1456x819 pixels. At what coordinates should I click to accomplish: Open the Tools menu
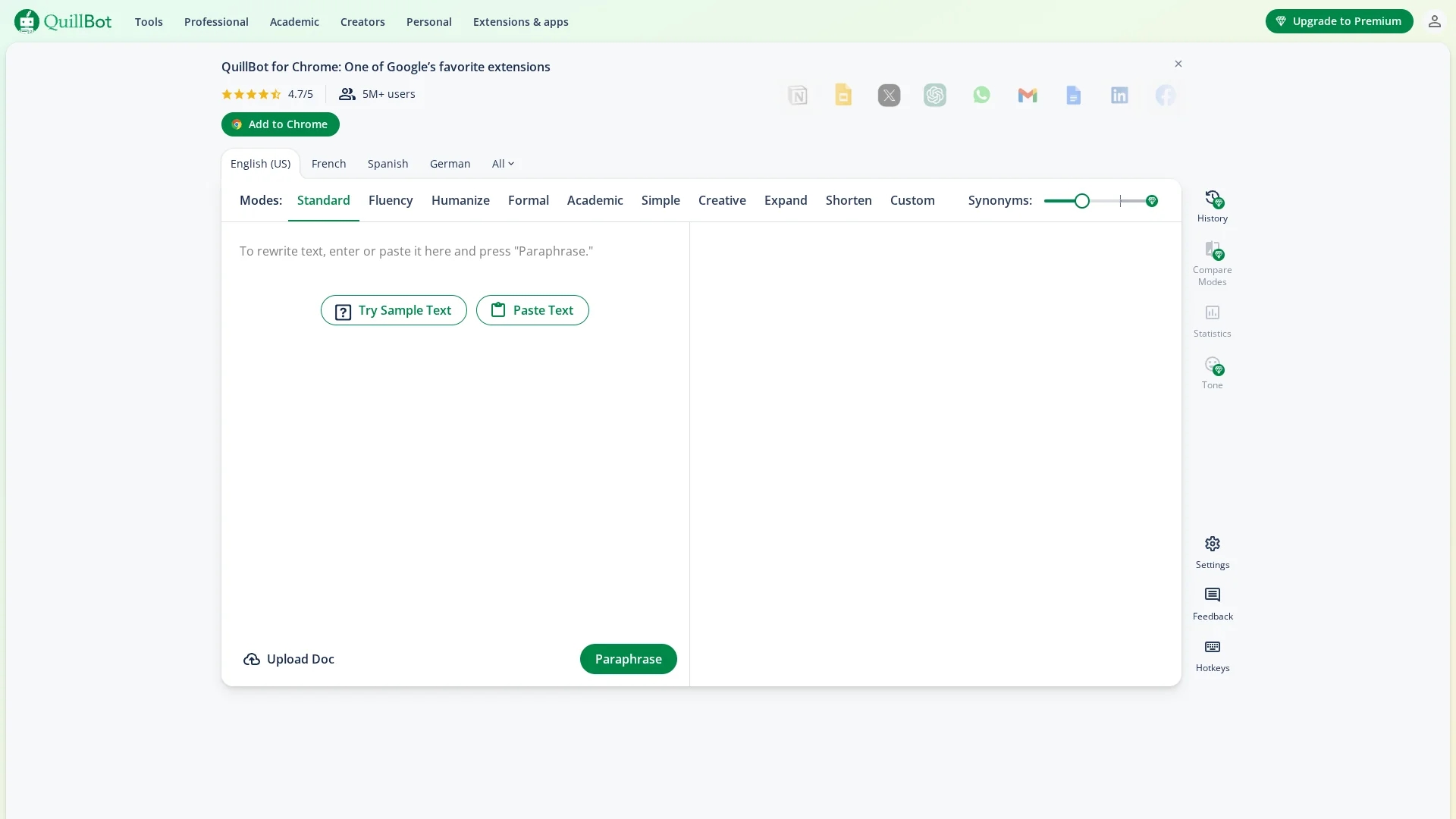[x=149, y=22]
